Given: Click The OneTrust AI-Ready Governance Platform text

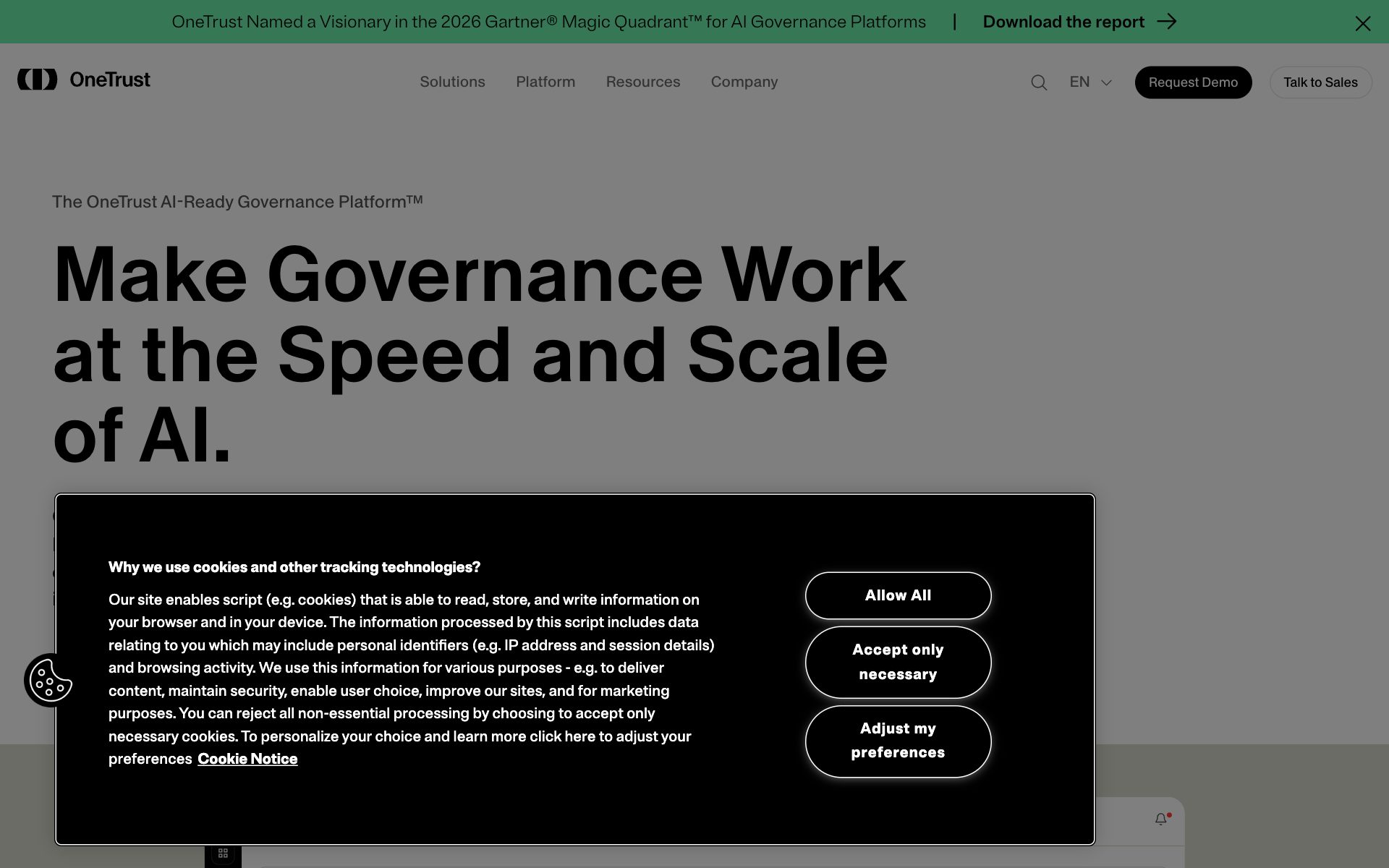Looking at the screenshot, I should click(237, 202).
